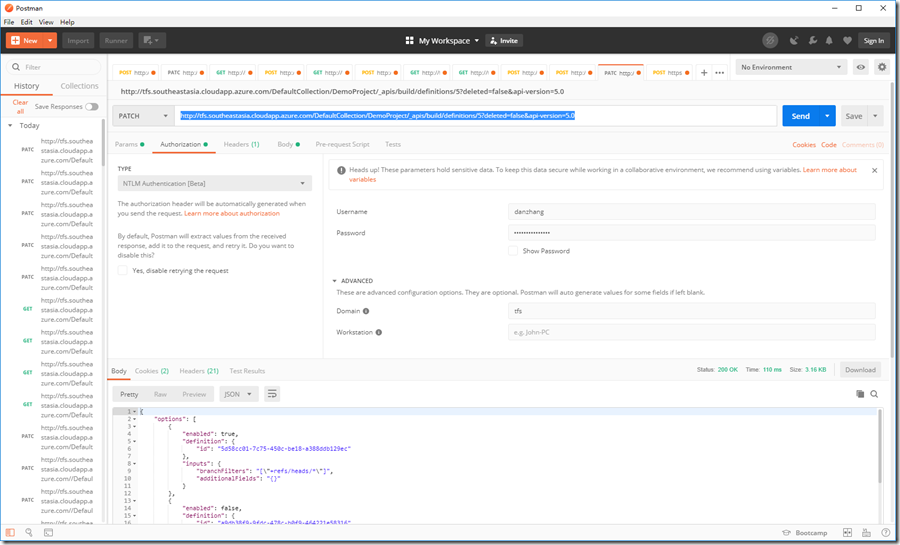This screenshot has height=545, width=900.
Task: Click the New button
Action: point(25,41)
